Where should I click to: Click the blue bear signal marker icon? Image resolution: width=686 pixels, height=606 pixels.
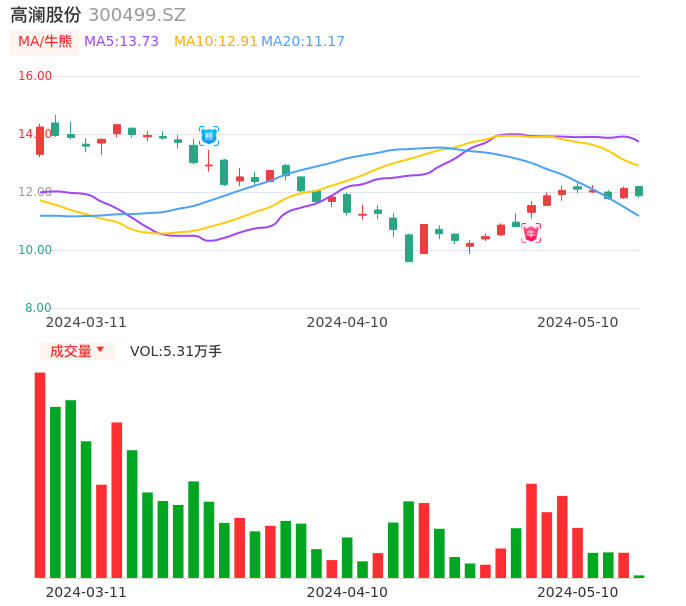point(209,136)
